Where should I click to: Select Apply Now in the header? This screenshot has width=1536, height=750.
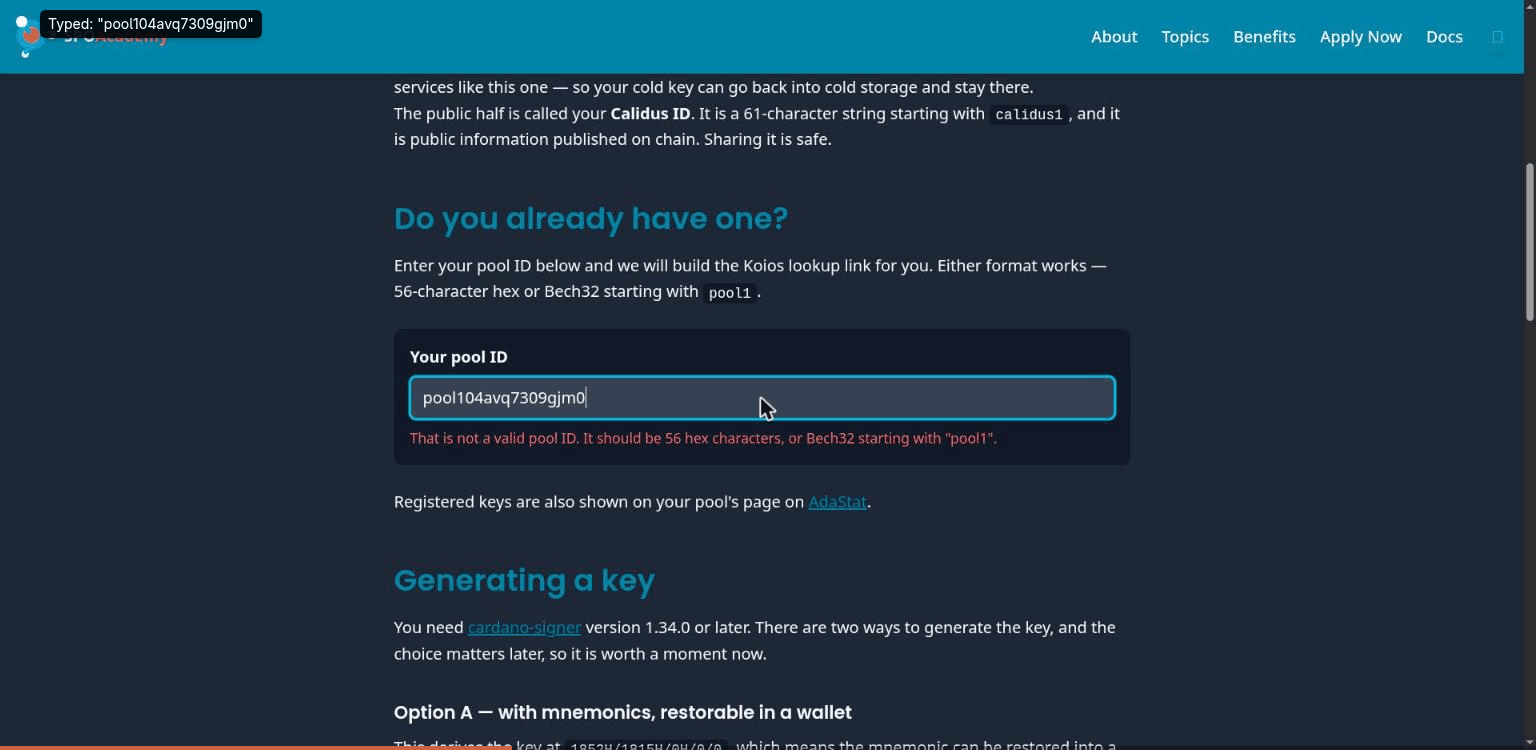click(x=1360, y=37)
